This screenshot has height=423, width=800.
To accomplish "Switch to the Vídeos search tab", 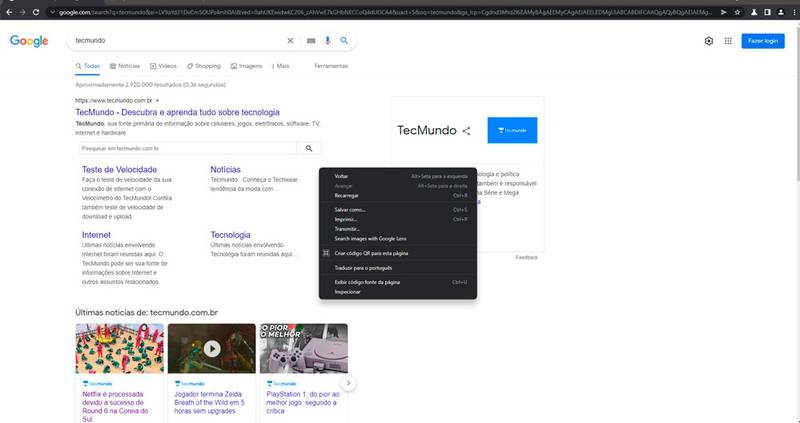I will click(x=163, y=66).
